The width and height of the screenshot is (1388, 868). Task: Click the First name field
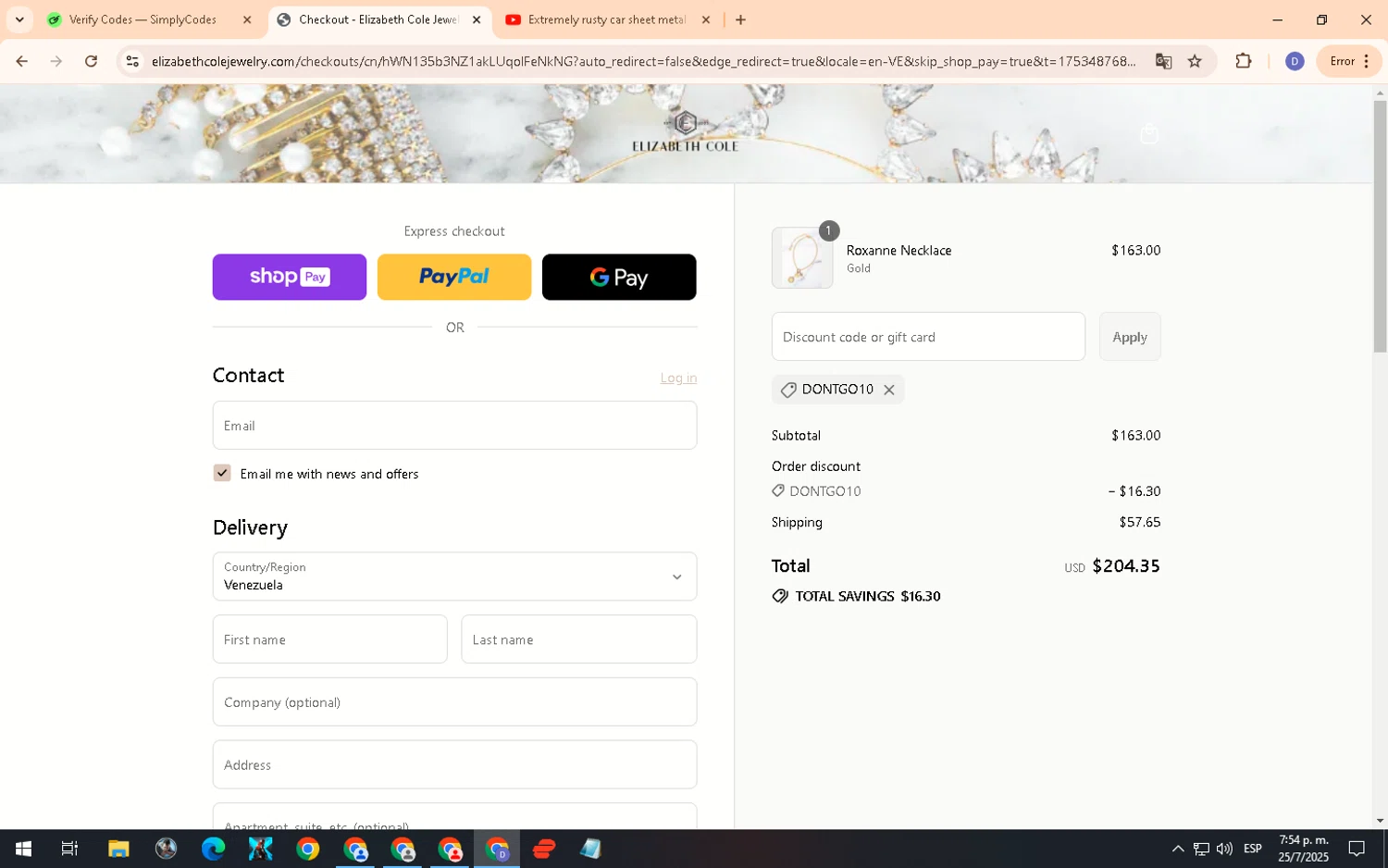(x=329, y=639)
